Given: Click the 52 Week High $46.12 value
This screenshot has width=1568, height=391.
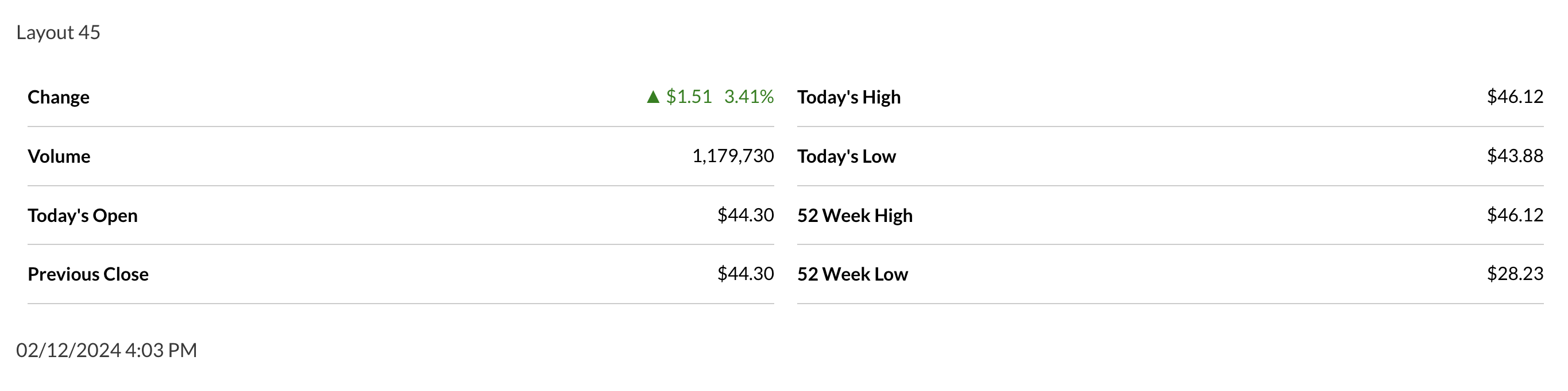Looking at the screenshot, I should tap(1515, 215).
